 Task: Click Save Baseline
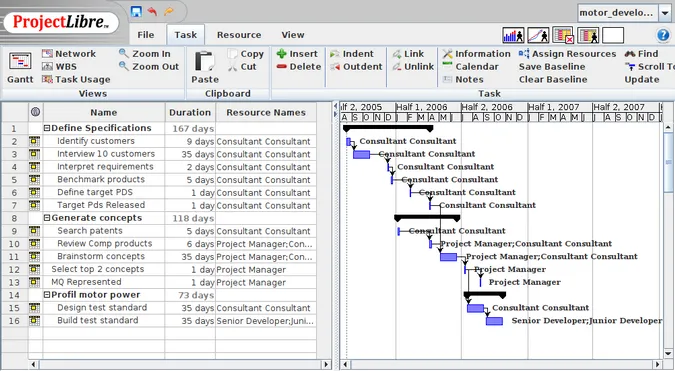pos(552,67)
